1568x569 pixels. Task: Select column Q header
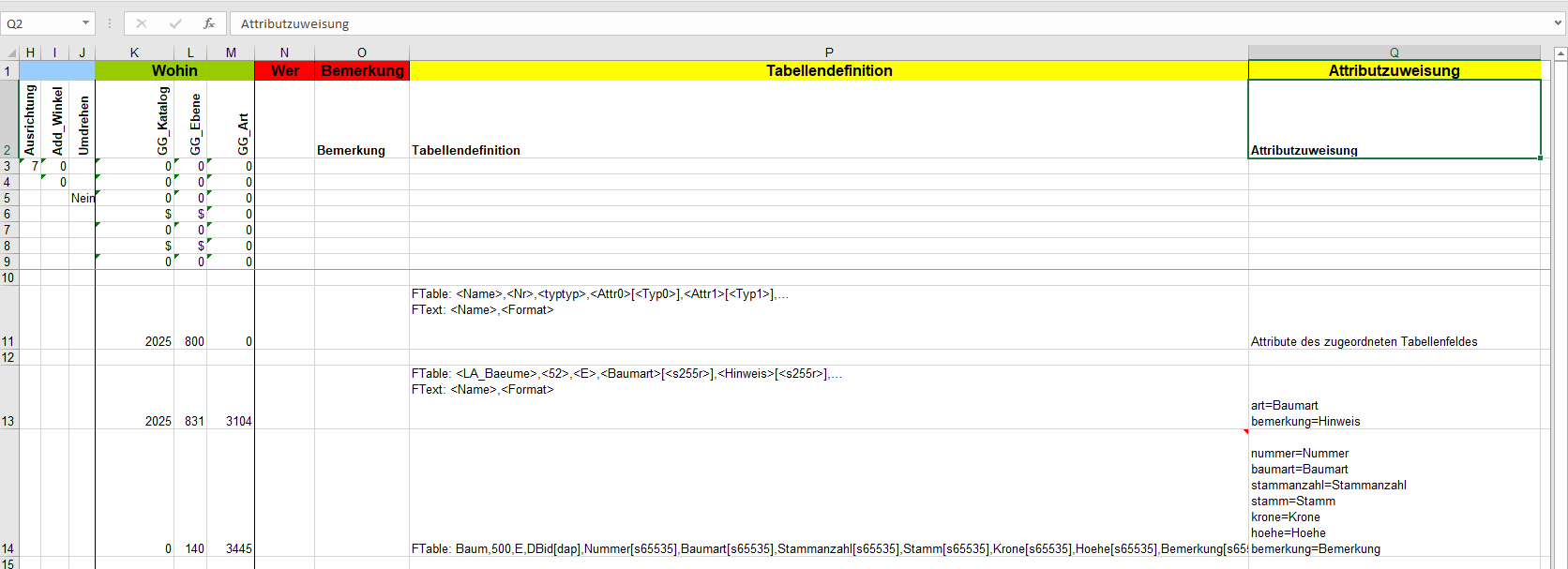click(x=1394, y=52)
